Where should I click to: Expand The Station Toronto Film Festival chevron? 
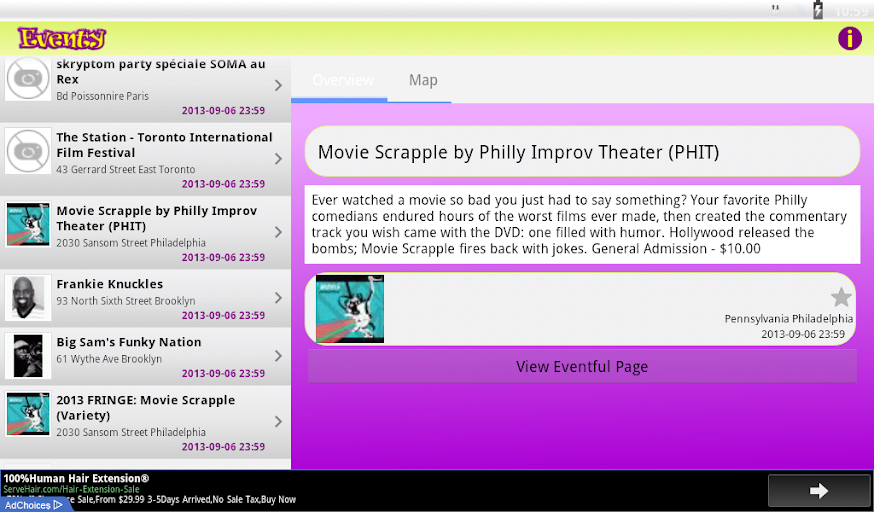(278, 159)
